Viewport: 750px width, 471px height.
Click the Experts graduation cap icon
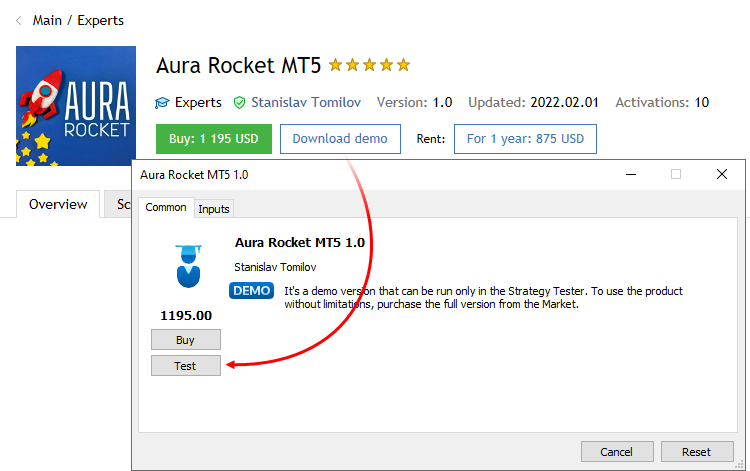(162, 102)
